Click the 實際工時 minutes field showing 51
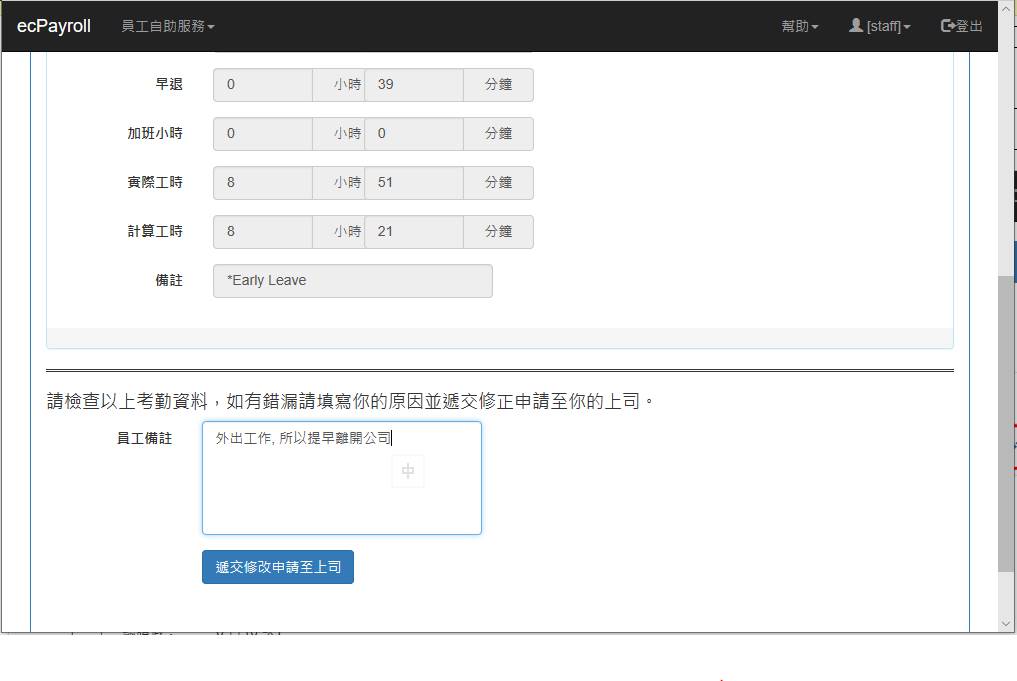The image size is (1017, 681). click(x=414, y=183)
